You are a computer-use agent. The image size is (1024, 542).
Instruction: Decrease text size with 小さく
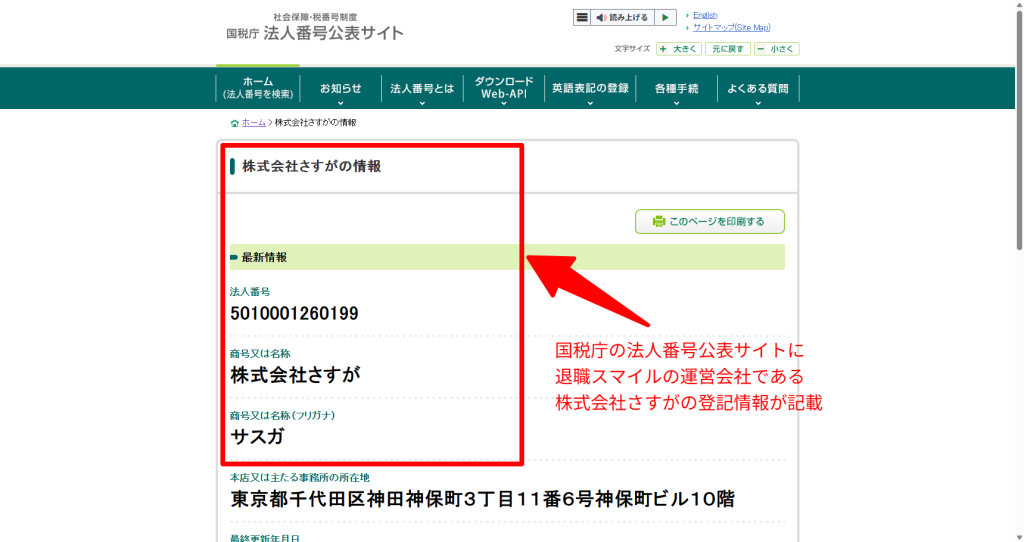(776, 49)
